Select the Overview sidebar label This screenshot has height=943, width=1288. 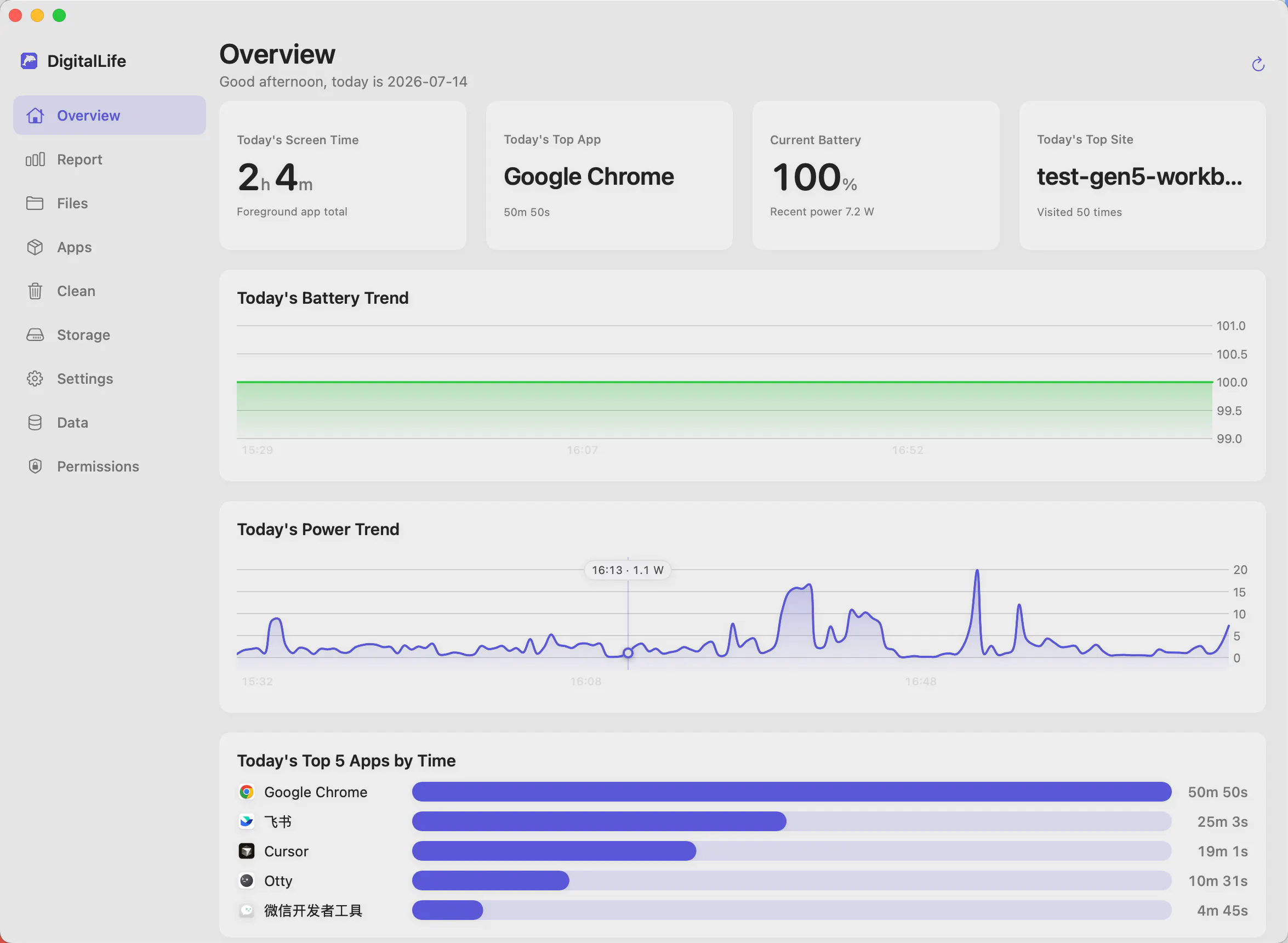tap(88, 115)
